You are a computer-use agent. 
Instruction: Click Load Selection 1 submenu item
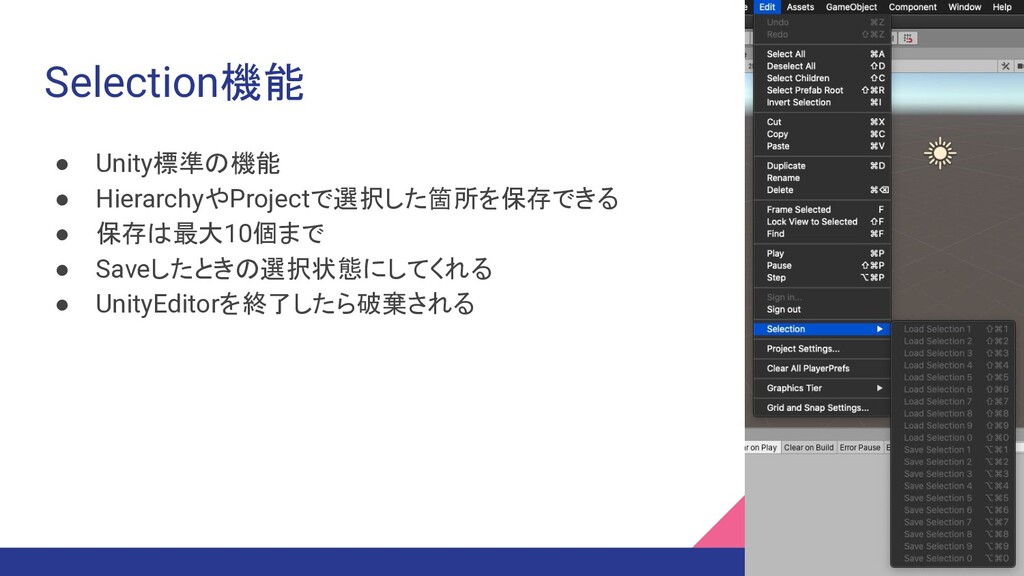[x=955, y=329]
